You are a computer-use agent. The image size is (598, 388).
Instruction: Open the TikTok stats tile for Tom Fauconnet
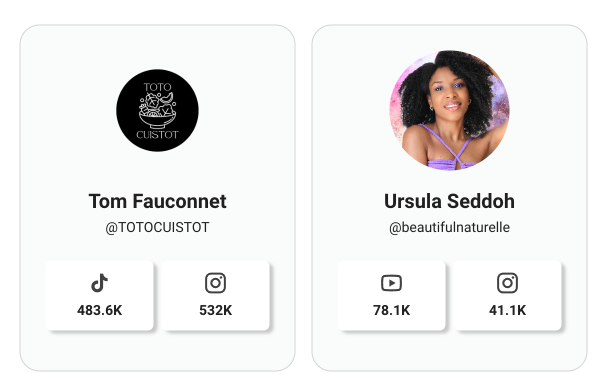tap(100, 296)
